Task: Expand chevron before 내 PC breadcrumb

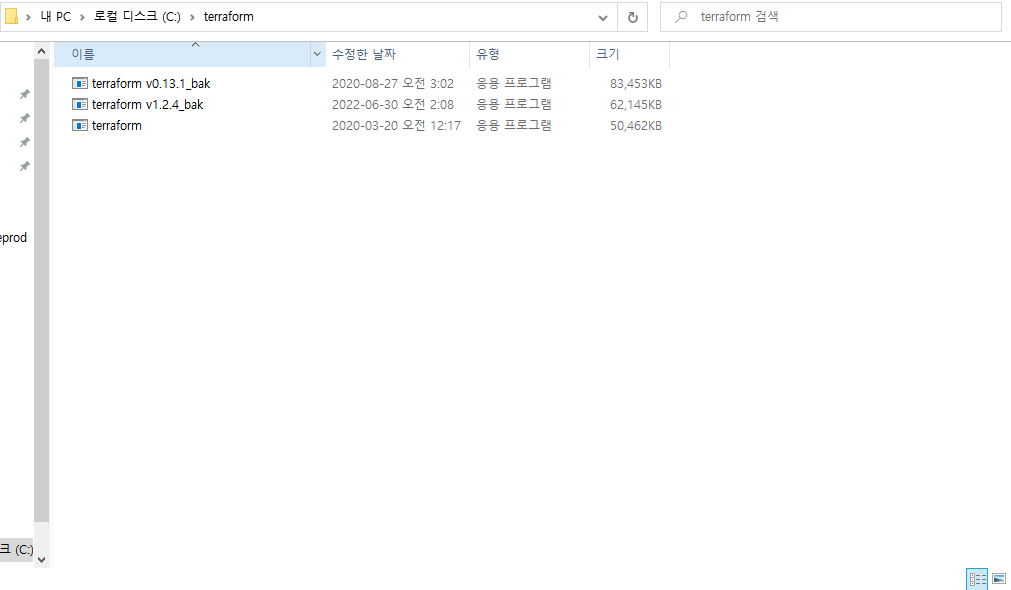Action: 28,17
